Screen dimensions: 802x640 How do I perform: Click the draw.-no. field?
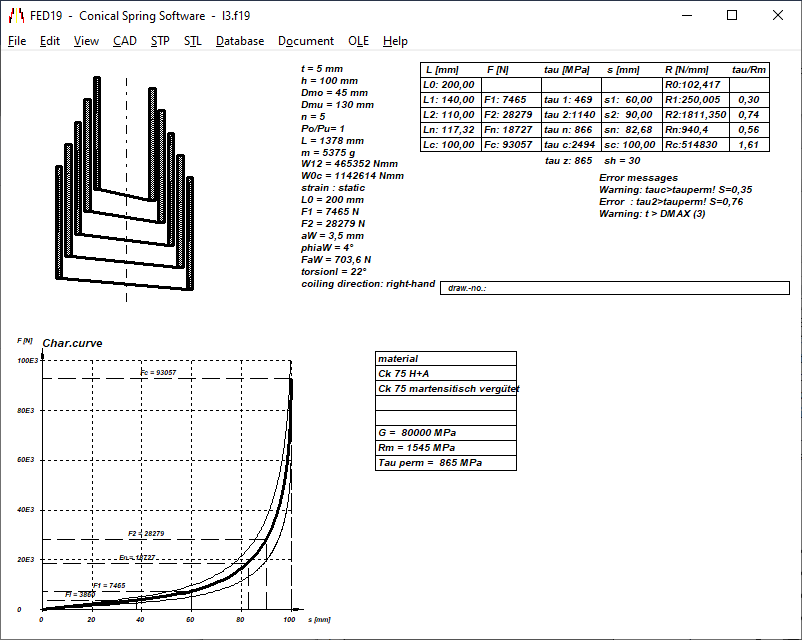tap(612, 288)
